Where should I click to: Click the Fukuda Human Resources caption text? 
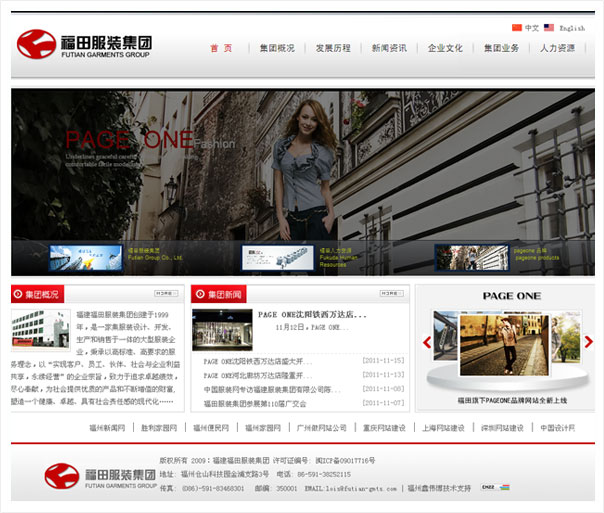339,258
